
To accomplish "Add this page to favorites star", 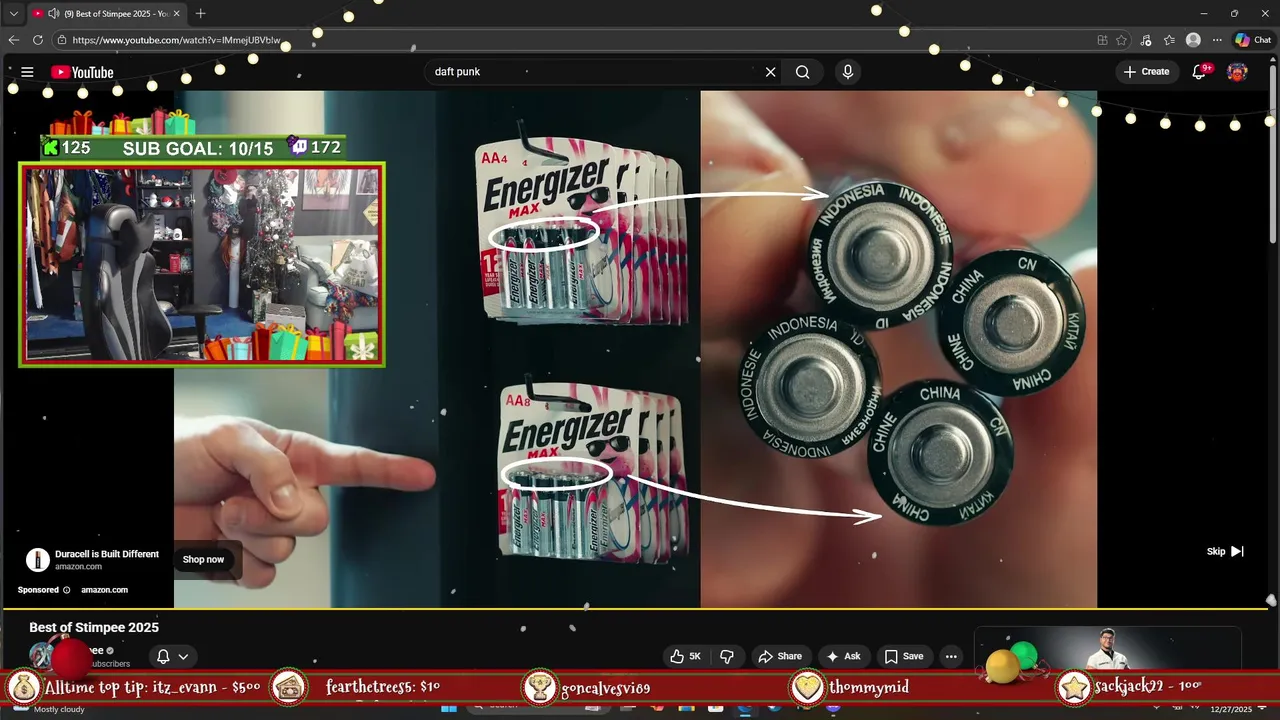I will pos(1122,40).
